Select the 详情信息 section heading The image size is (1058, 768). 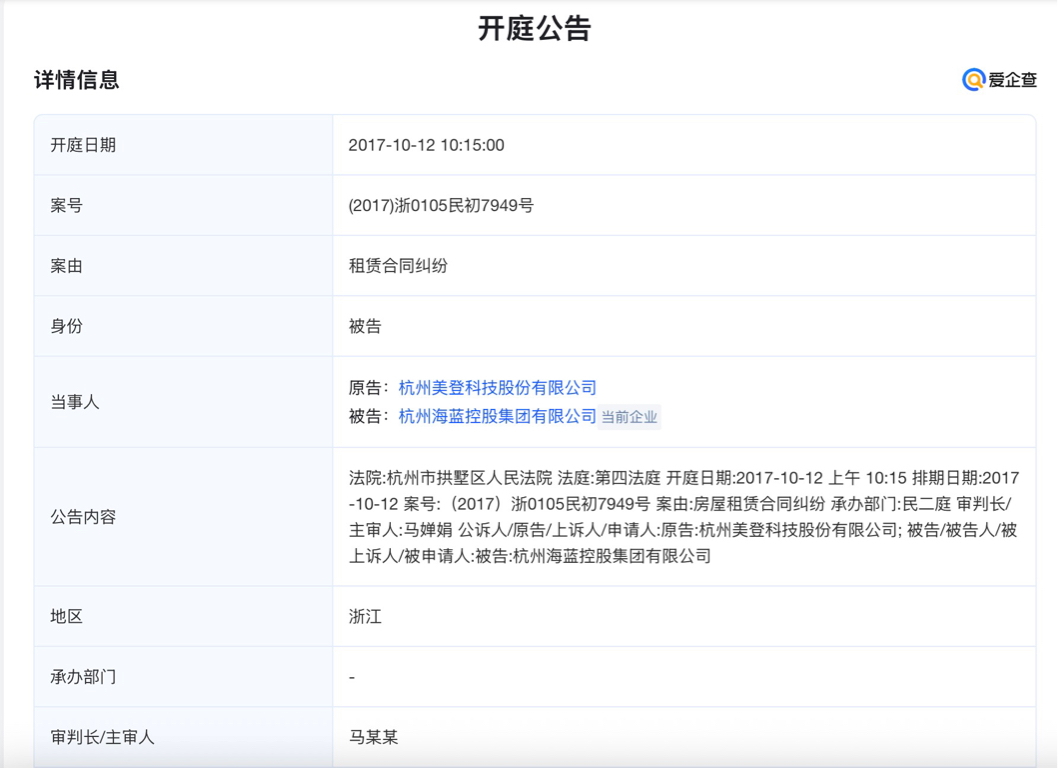[x=77, y=80]
